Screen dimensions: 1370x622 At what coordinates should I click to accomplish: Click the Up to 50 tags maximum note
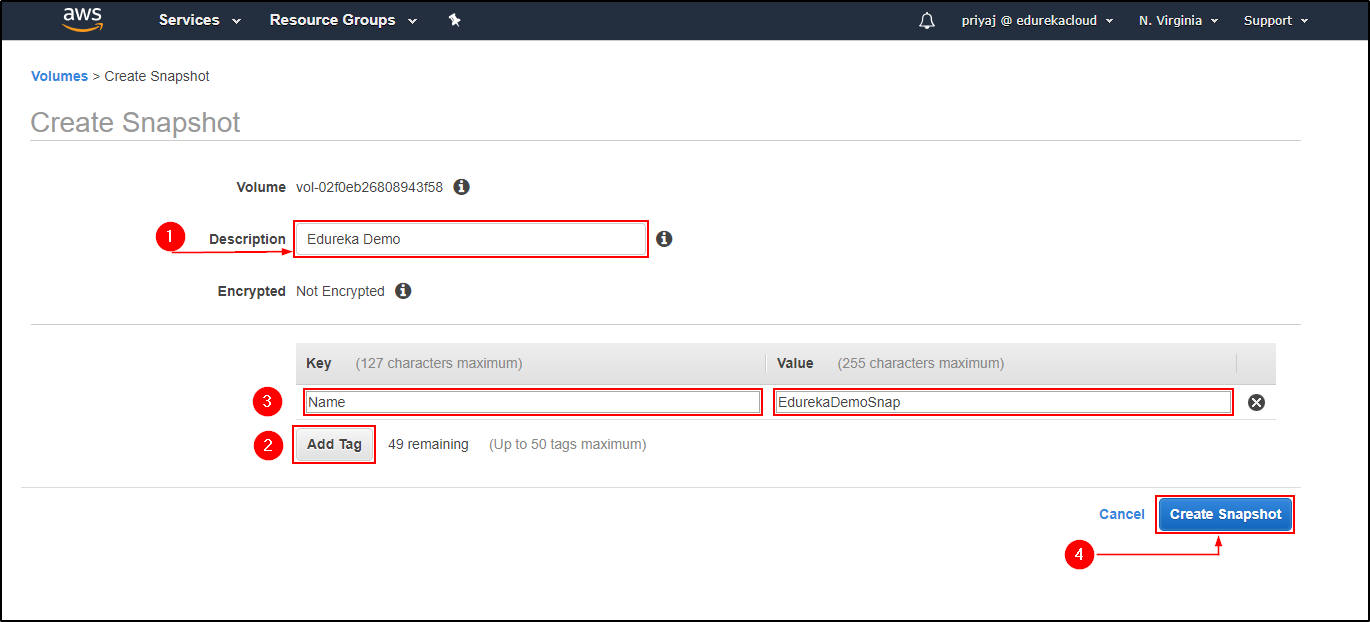[568, 444]
